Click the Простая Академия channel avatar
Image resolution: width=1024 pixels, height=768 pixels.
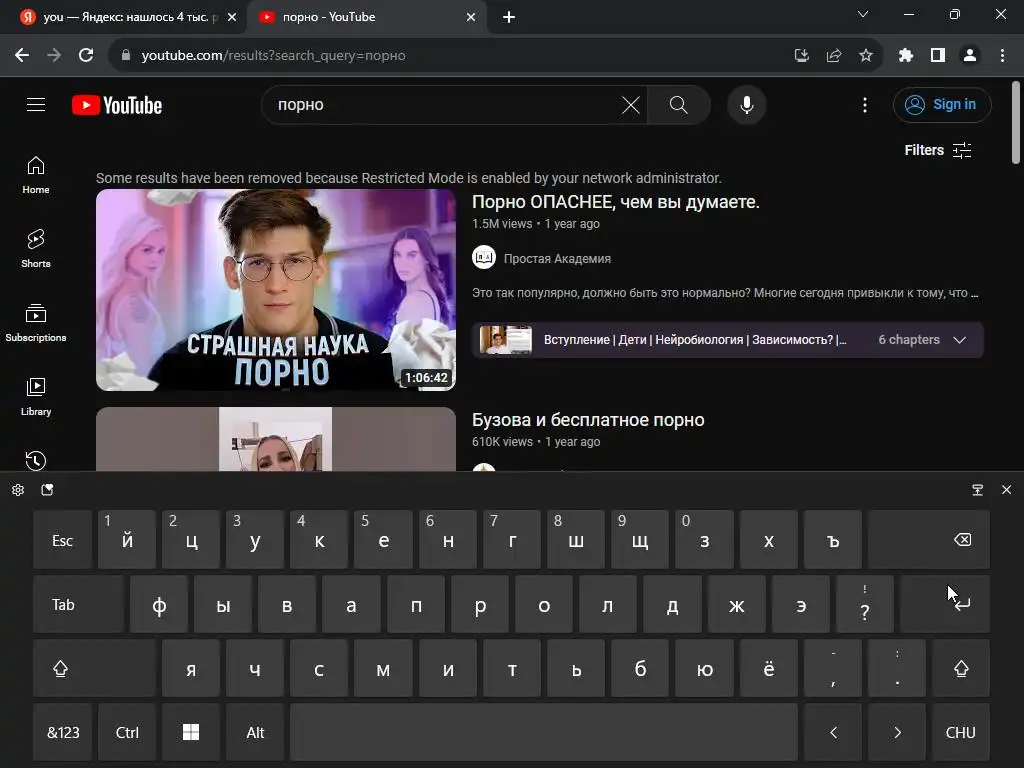(x=484, y=257)
